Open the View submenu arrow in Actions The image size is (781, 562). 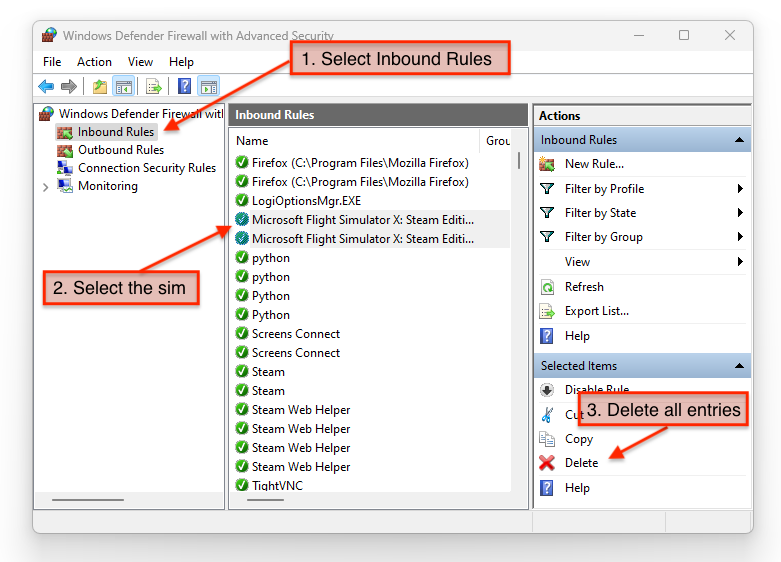740,262
